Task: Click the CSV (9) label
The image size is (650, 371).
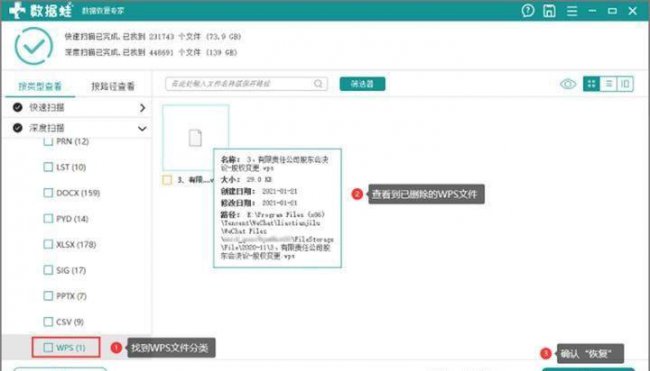Action: pyautogui.click(x=70, y=322)
